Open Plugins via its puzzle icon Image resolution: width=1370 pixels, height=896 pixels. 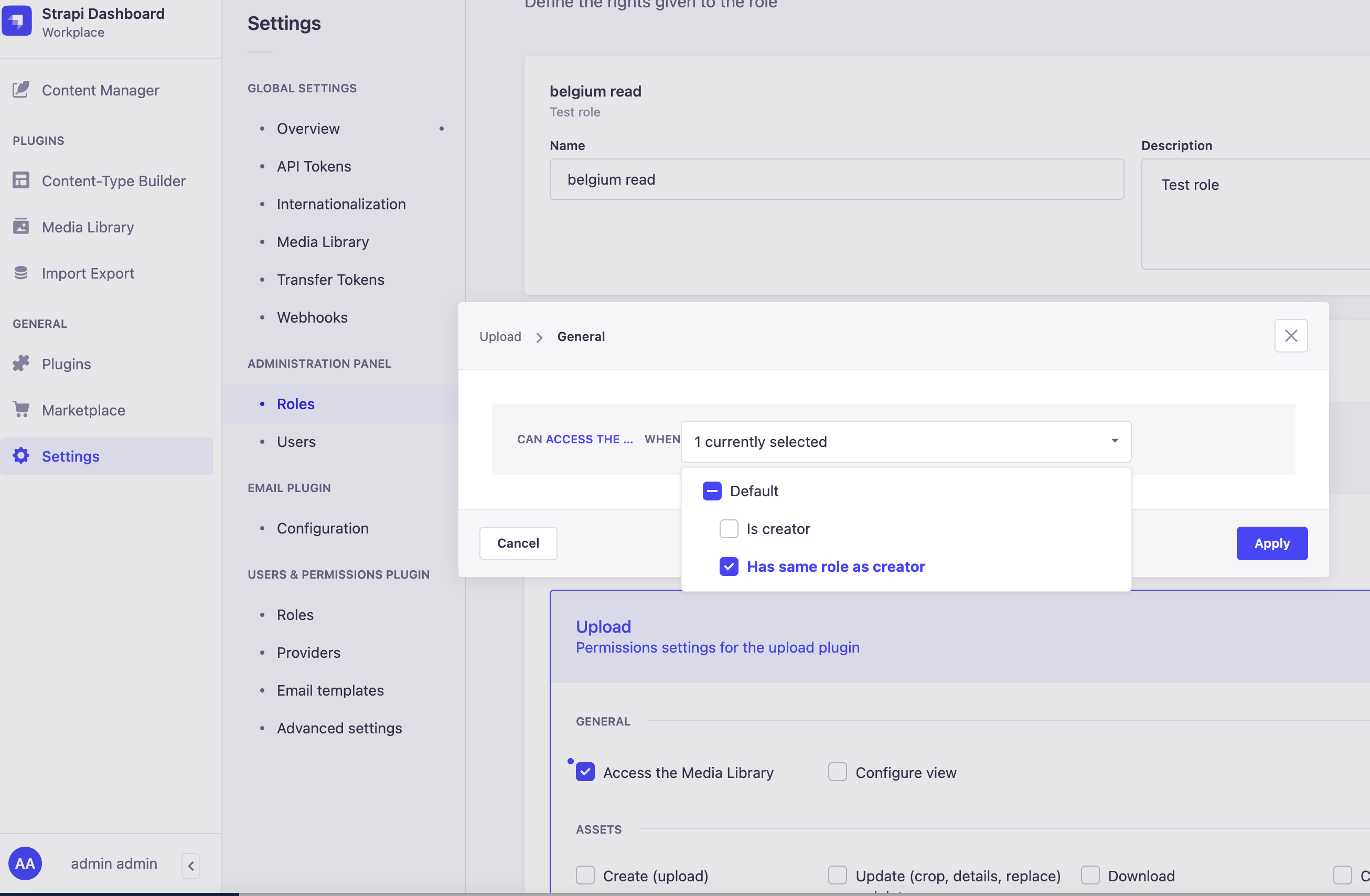point(21,364)
